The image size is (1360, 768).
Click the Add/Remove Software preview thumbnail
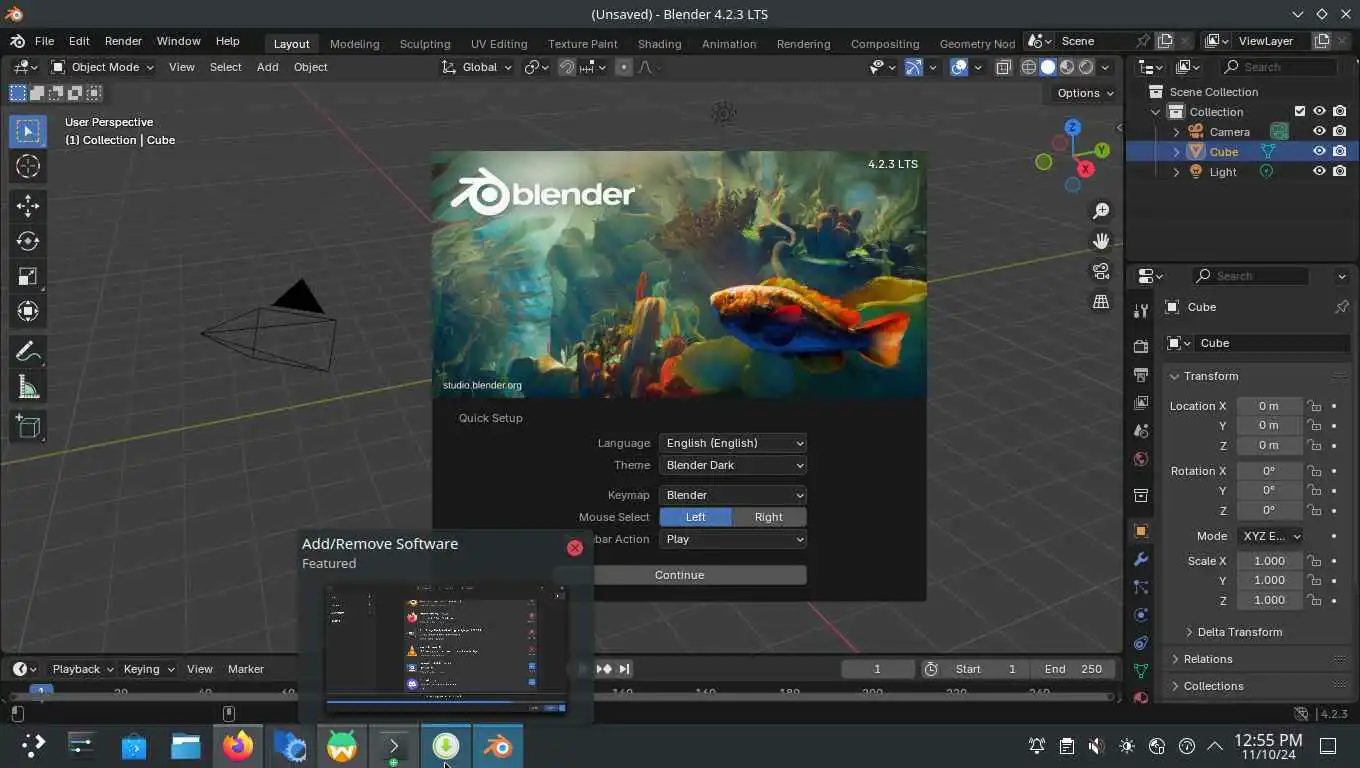446,649
